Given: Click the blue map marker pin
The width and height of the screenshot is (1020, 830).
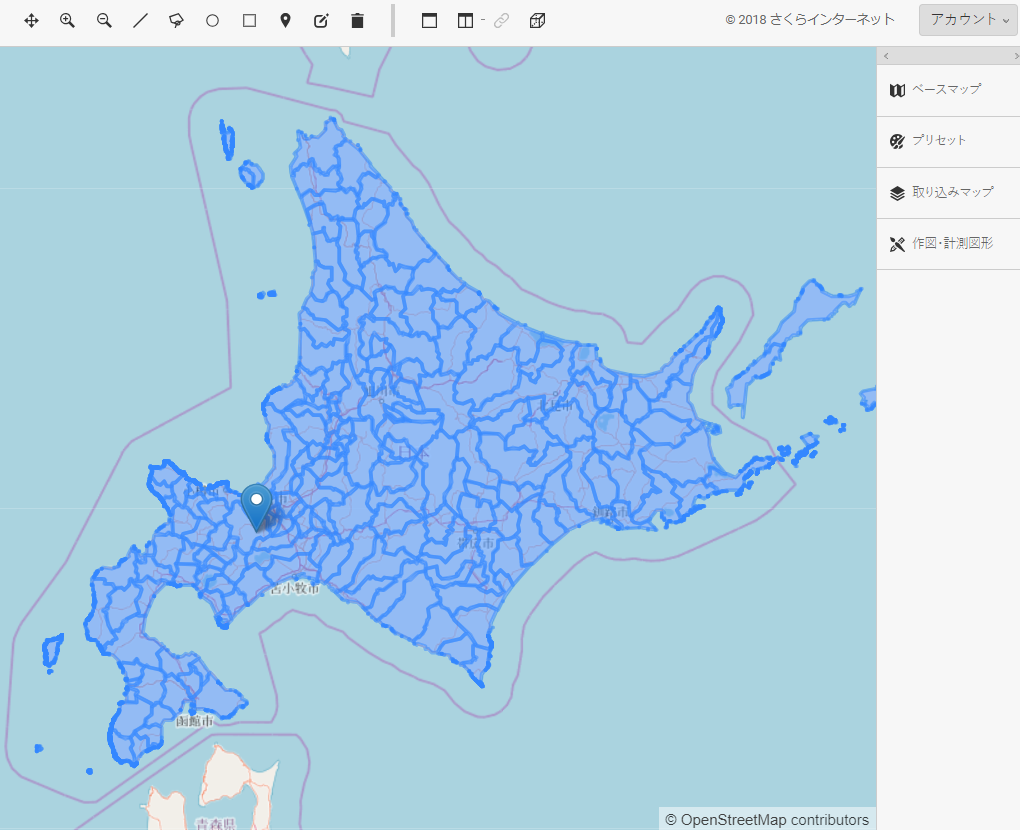Looking at the screenshot, I should (x=256, y=507).
